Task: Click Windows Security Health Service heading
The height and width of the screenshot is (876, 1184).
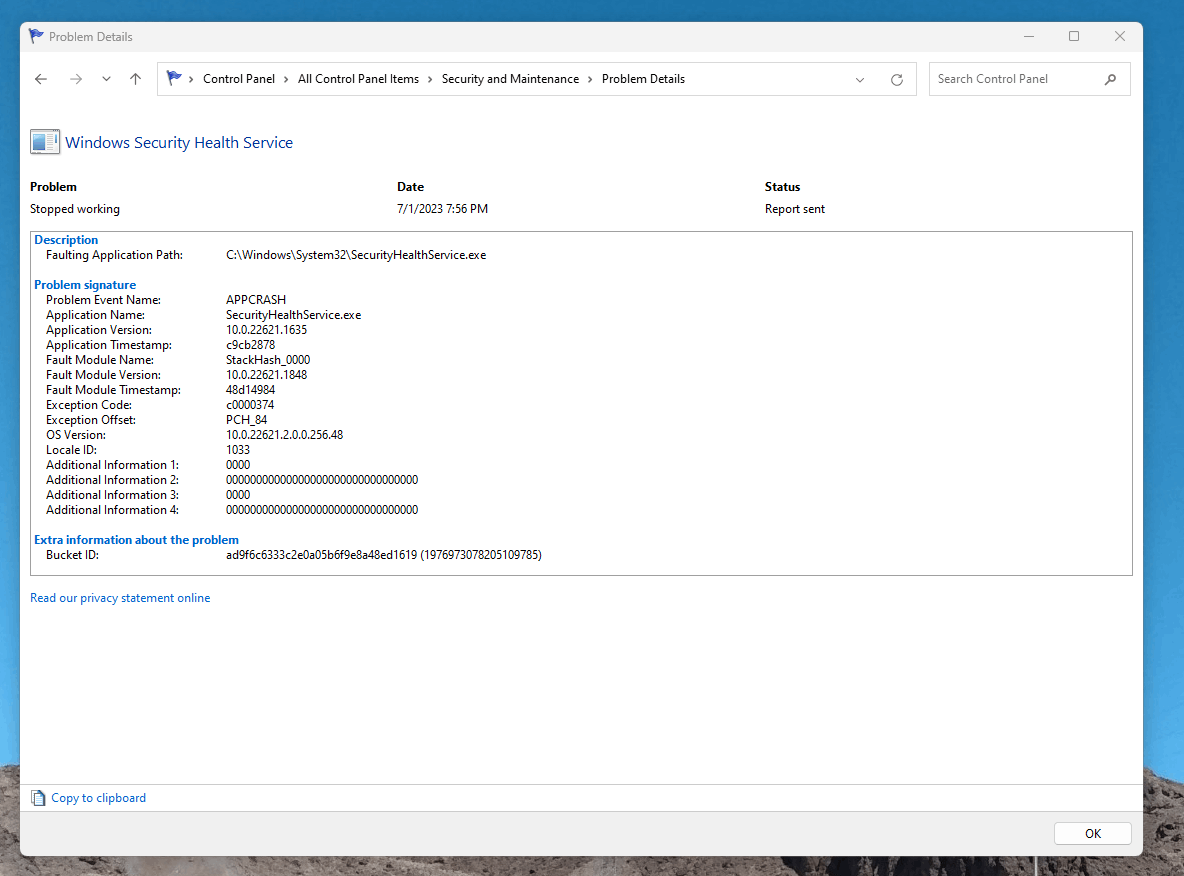Action: coord(179,143)
